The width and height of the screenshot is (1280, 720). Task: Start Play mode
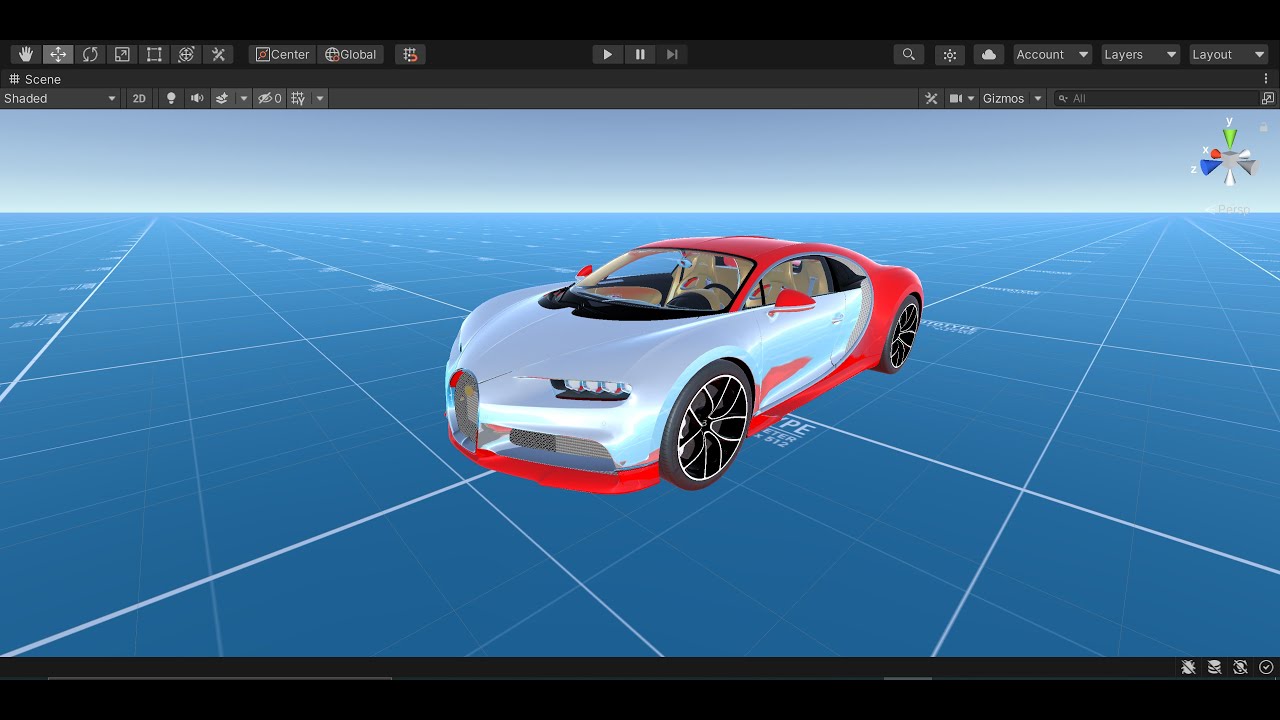607,54
